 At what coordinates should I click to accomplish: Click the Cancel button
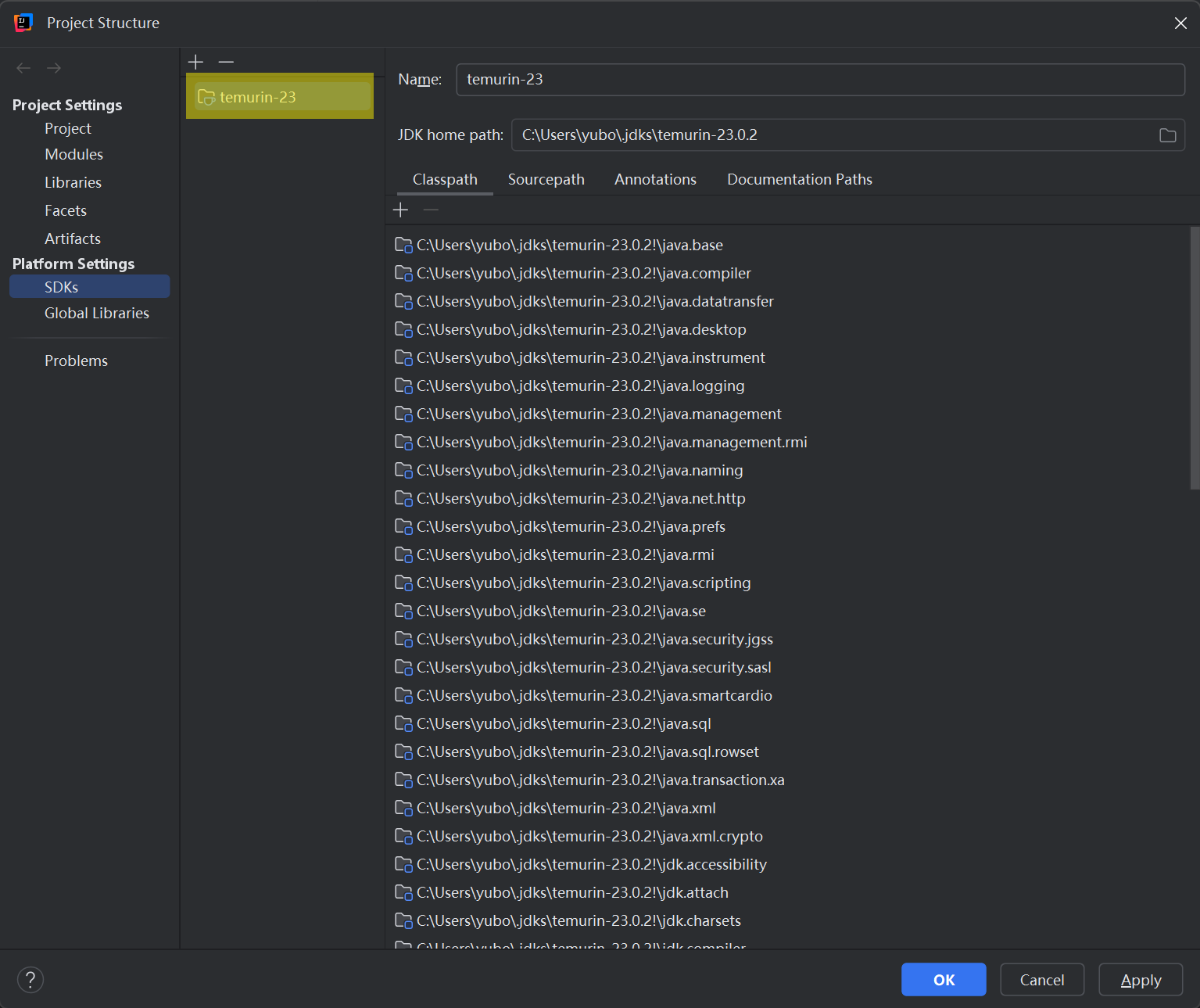(1042, 980)
